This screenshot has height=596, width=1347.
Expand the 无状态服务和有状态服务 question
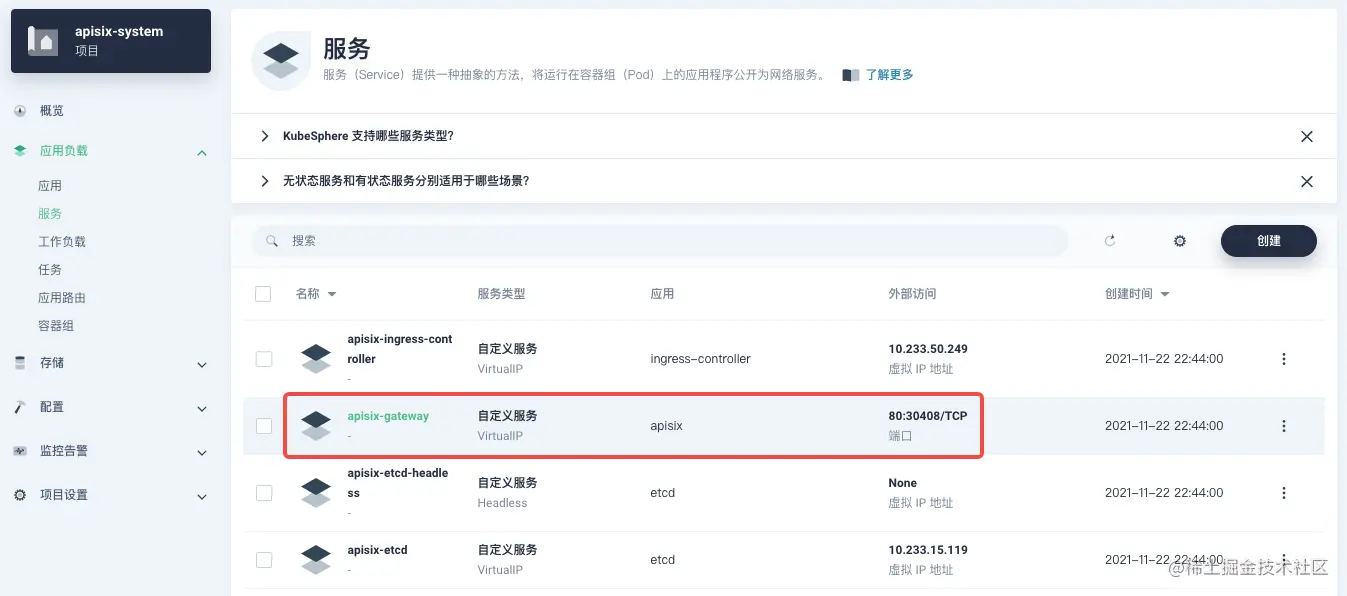click(x=265, y=181)
